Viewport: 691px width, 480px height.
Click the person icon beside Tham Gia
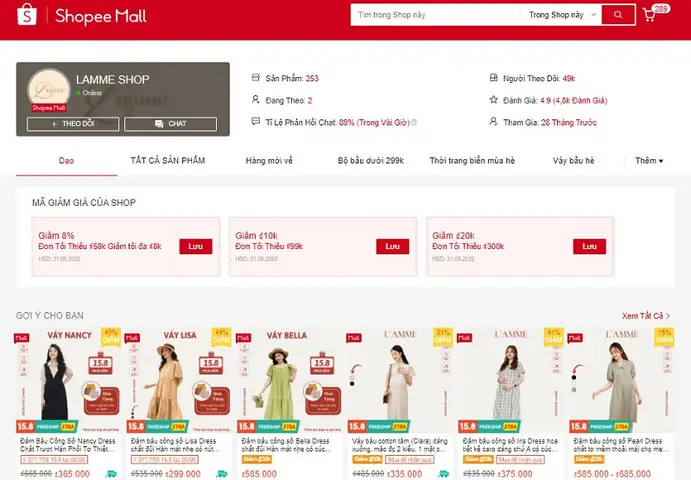point(494,121)
